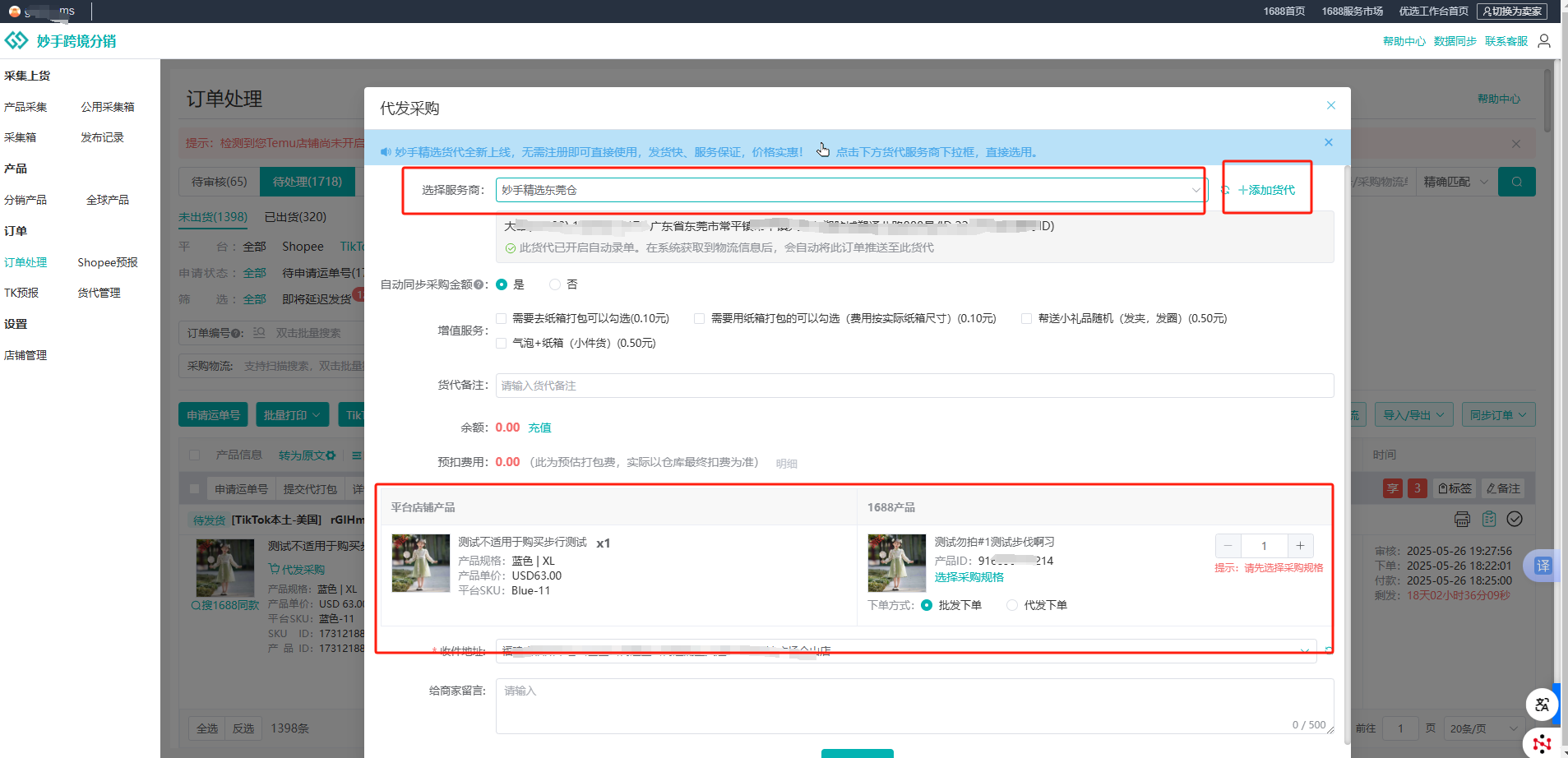Open the 20条/页 page size dropdown

click(x=1484, y=728)
